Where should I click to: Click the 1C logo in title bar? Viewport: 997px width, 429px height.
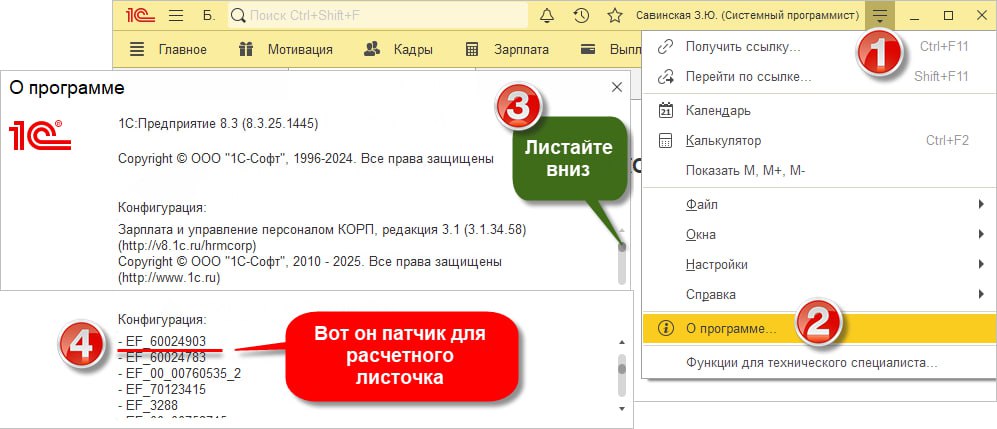[141, 15]
